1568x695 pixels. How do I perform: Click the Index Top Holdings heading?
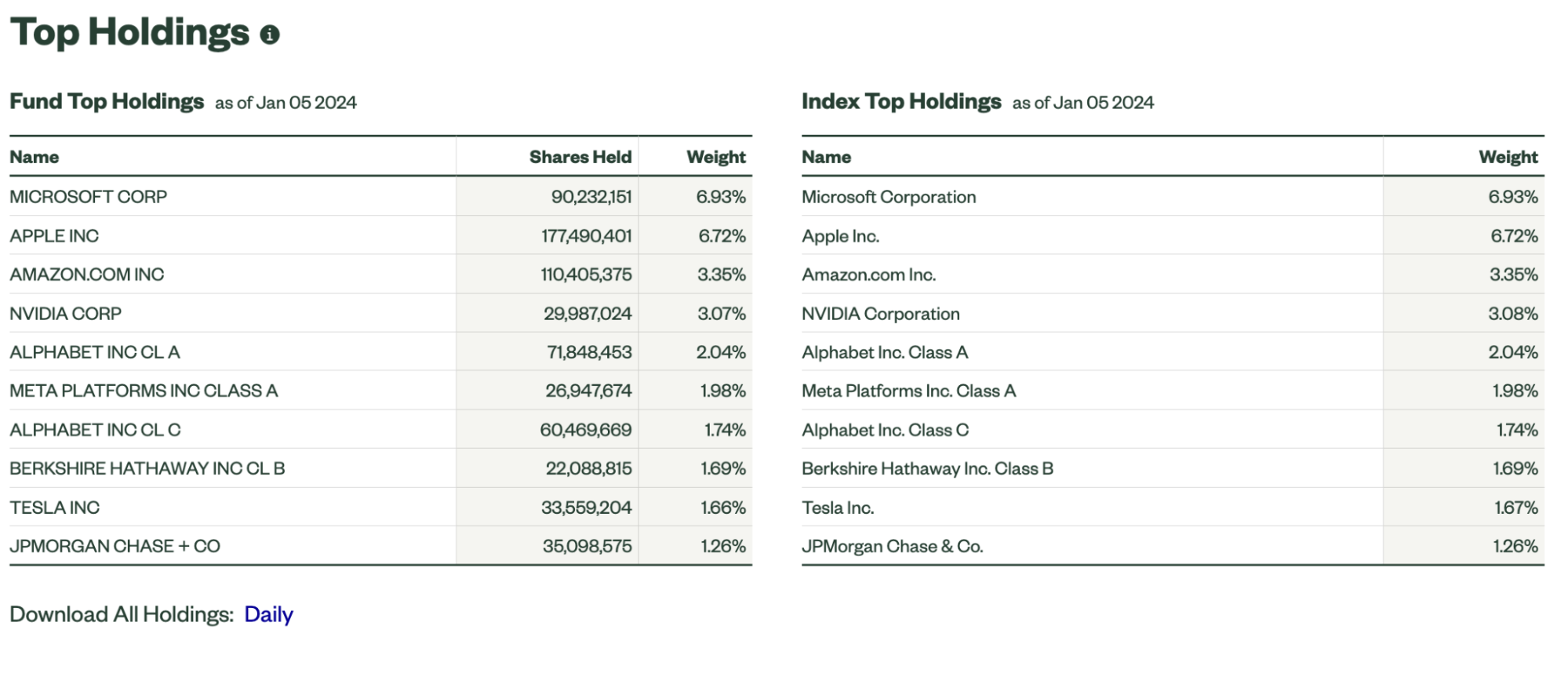(901, 102)
